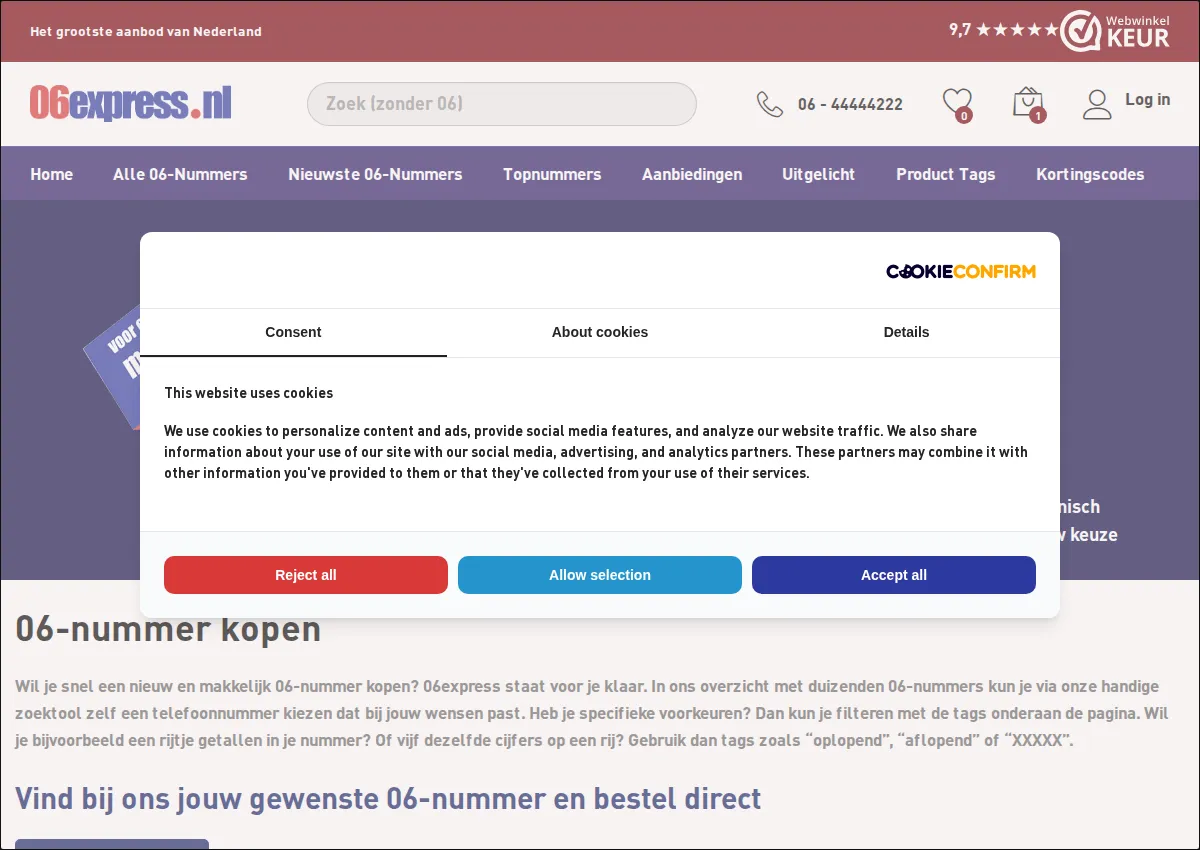Image resolution: width=1200 pixels, height=850 pixels.
Task: Click the '06-nummer kopen' heading
Action: (x=168, y=630)
